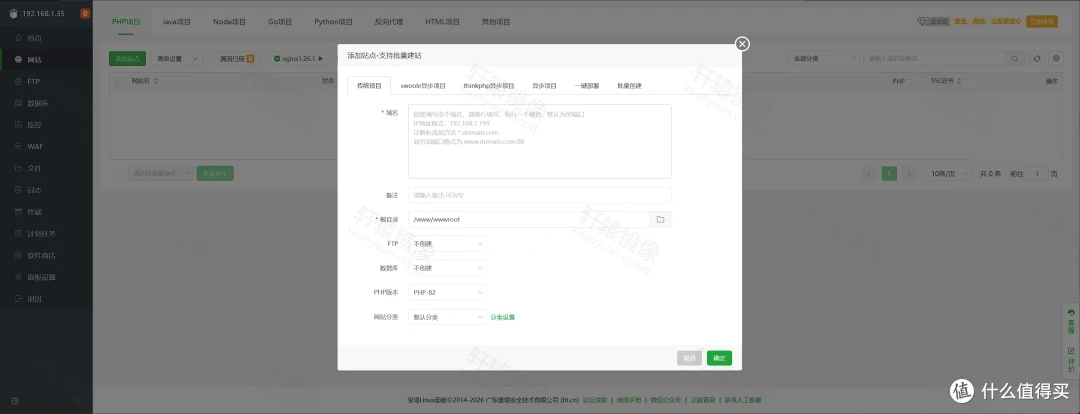Sort by the 网站名 column header
The width and height of the screenshot is (1080, 414).
click(x=145, y=81)
